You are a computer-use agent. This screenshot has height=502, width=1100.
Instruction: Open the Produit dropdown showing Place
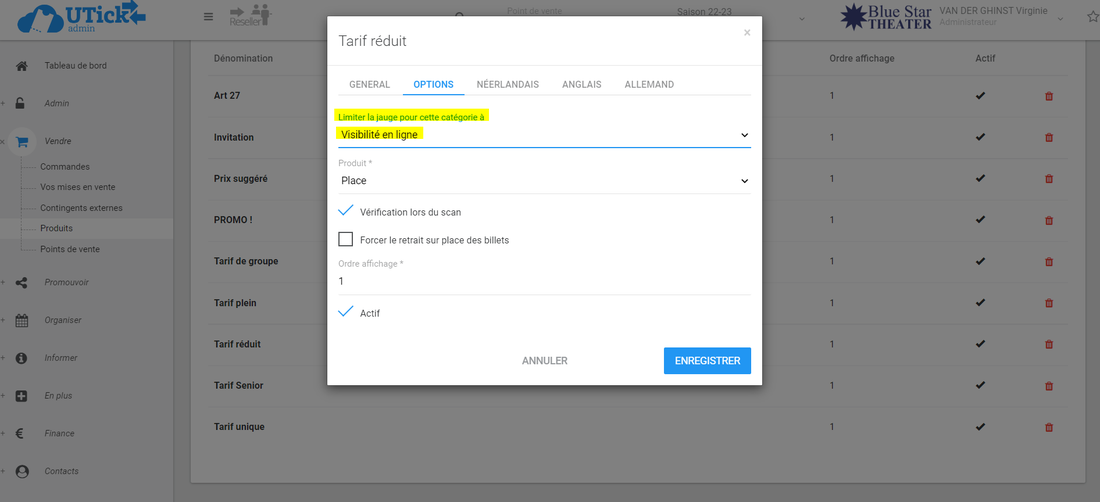pos(544,181)
